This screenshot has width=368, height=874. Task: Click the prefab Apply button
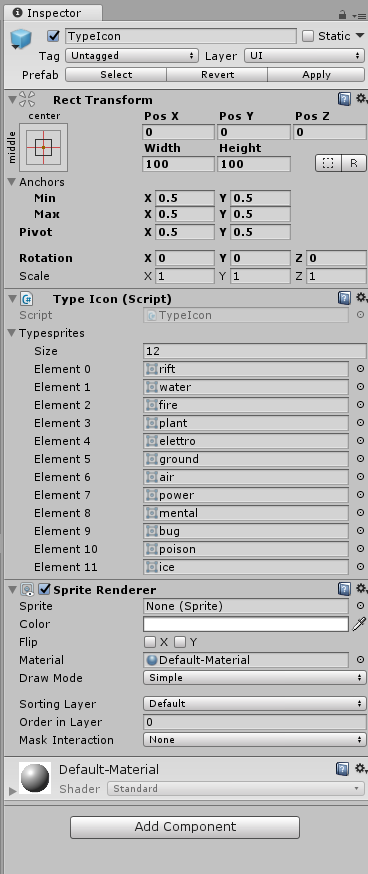tap(316, 75)
